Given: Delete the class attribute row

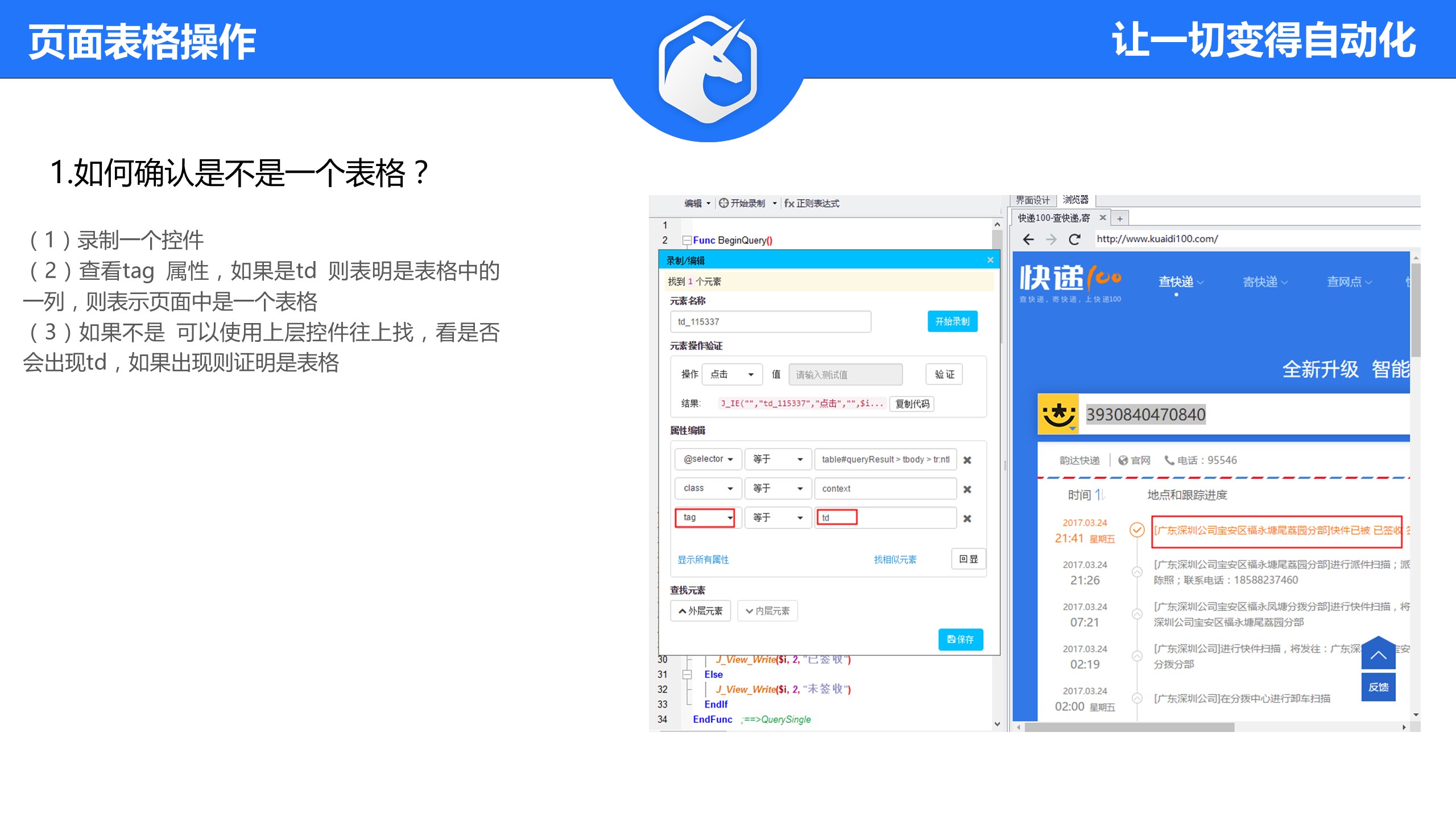Looking at the screenshot, I should 967,489.
